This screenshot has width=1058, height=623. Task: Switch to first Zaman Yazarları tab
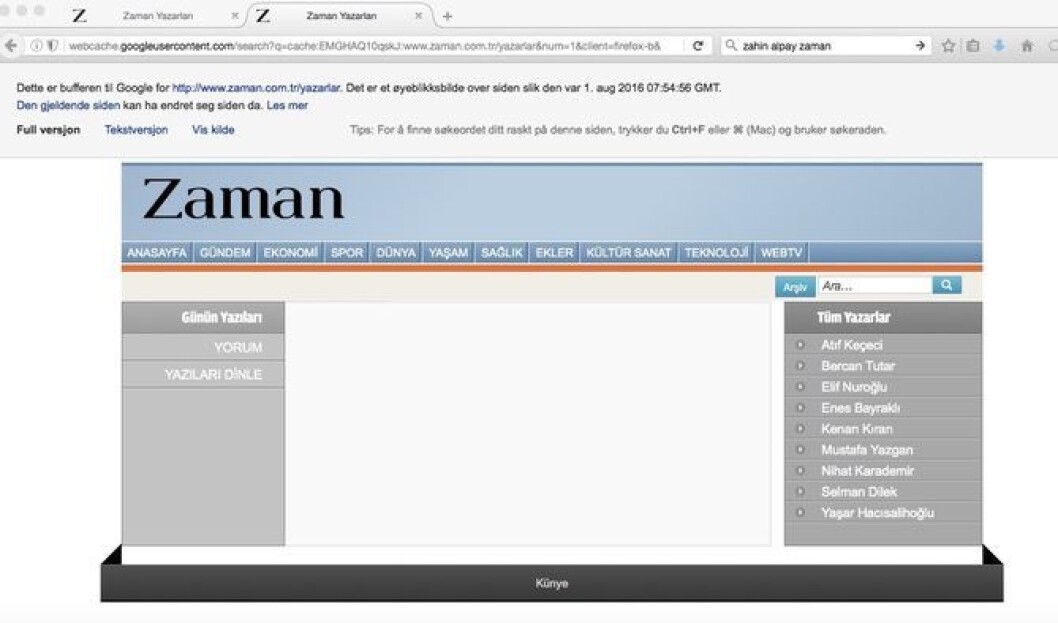(x=157, y=16)
